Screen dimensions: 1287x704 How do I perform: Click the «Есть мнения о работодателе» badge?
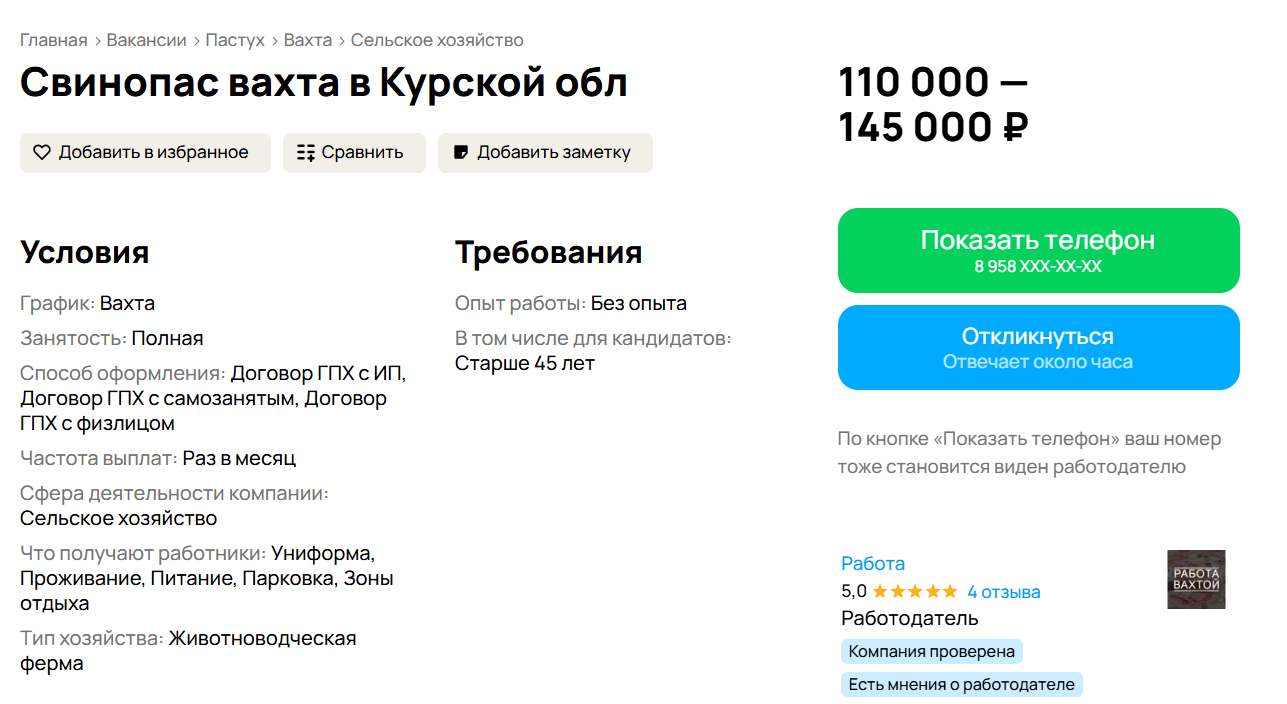point(961,685)
